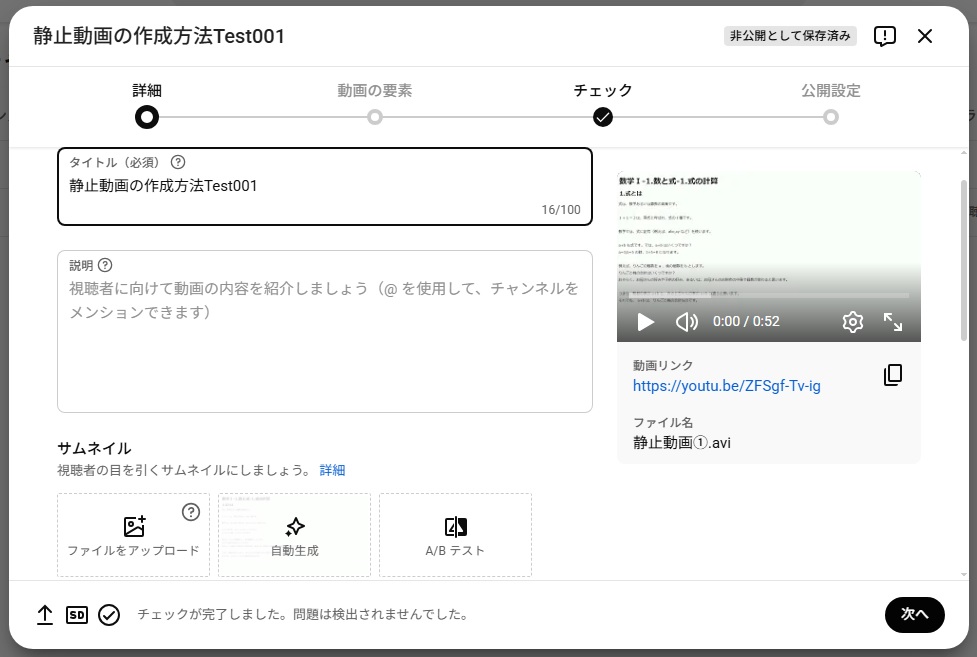Go to the チェック step

coord(603,117)
